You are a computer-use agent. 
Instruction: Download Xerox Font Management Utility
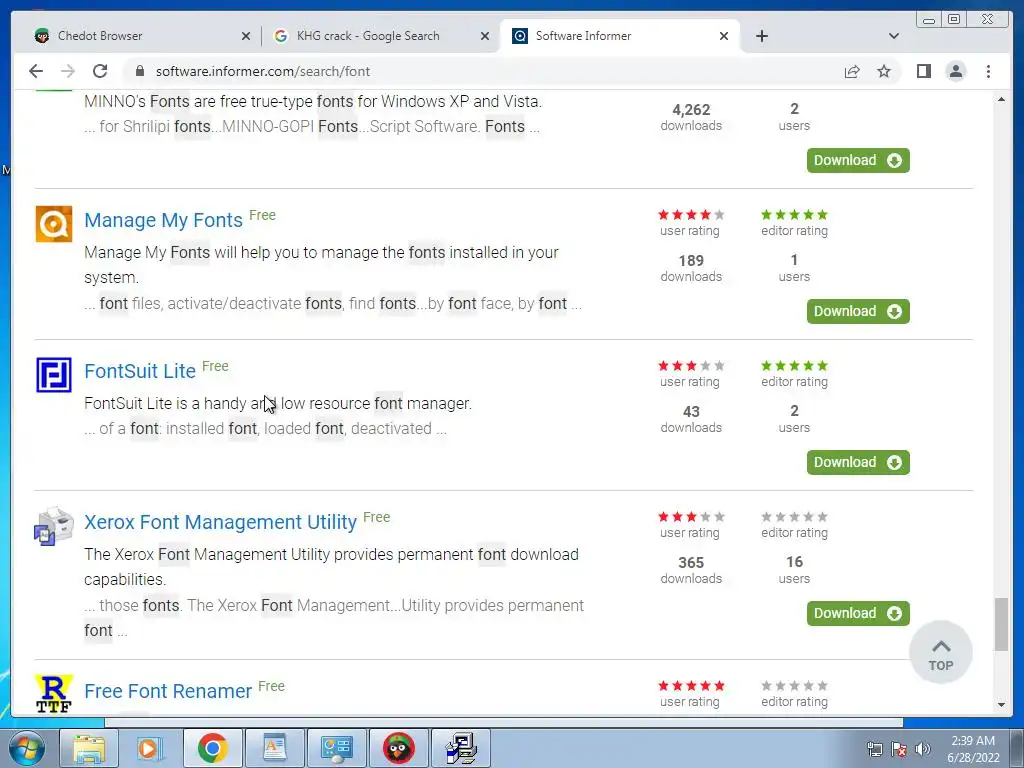(x=858, y=613)
